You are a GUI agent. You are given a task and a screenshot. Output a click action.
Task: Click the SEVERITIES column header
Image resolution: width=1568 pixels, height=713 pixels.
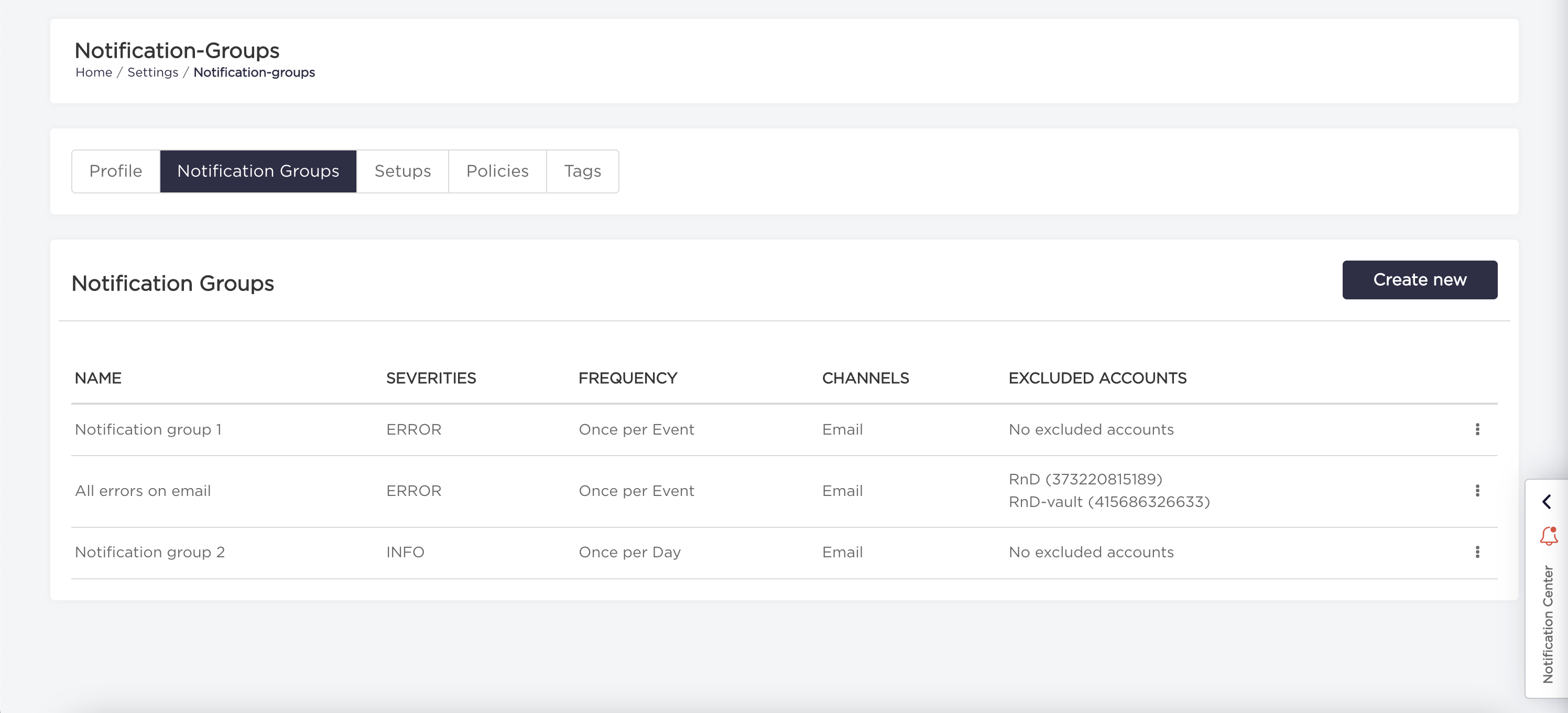tap(431, 377)
